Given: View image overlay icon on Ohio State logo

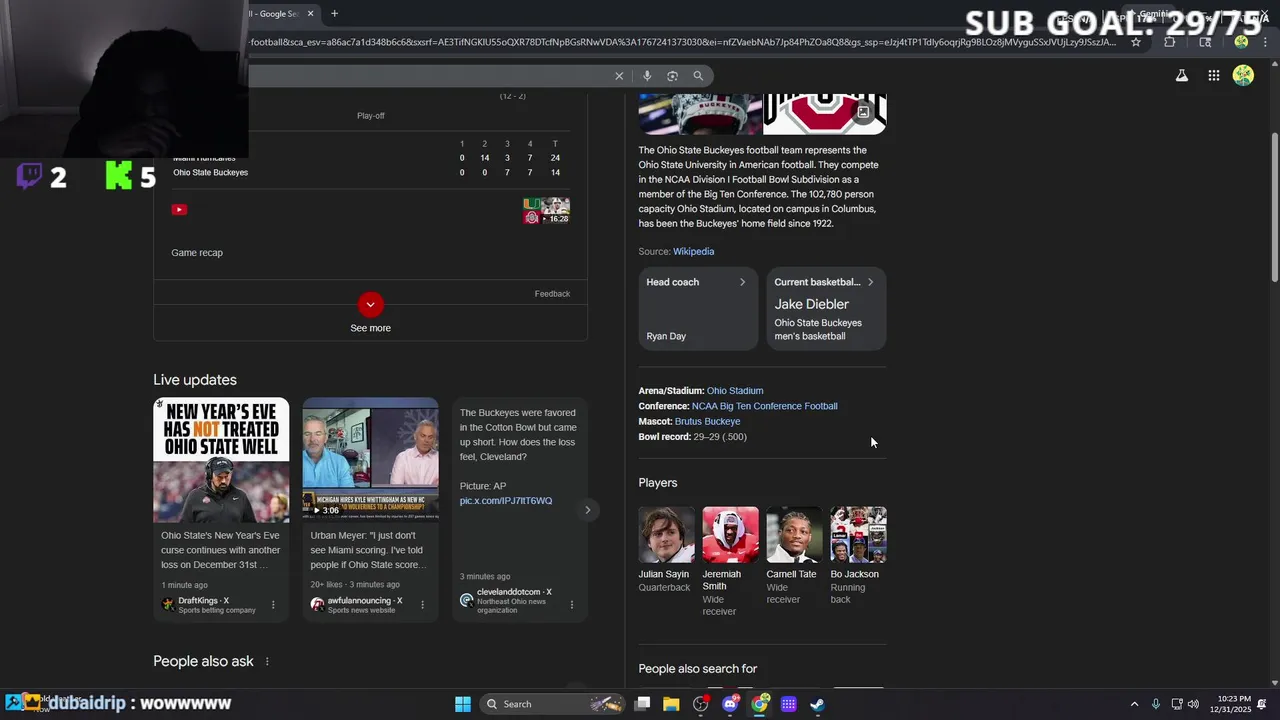Looking at the screenshot, I should 863,112.
